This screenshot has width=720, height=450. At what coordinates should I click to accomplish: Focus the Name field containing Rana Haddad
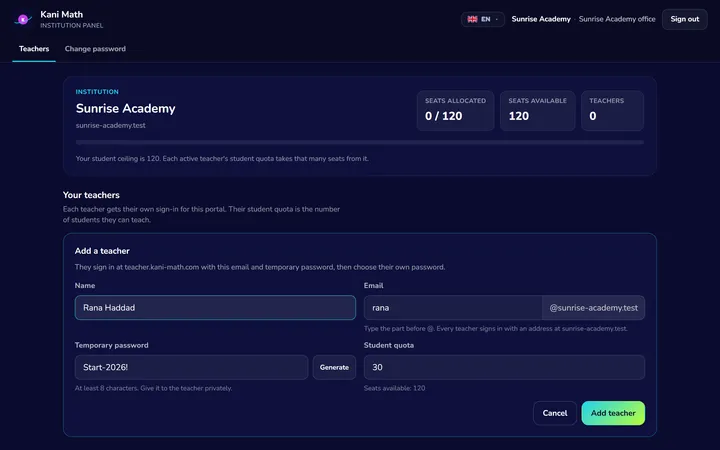point(215,308)
